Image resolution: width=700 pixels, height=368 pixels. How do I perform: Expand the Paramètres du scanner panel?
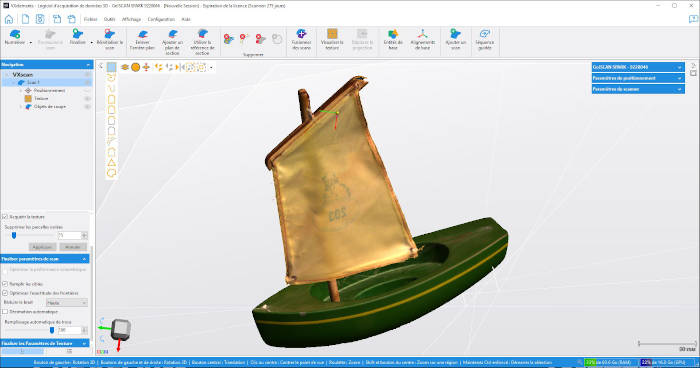638,89
